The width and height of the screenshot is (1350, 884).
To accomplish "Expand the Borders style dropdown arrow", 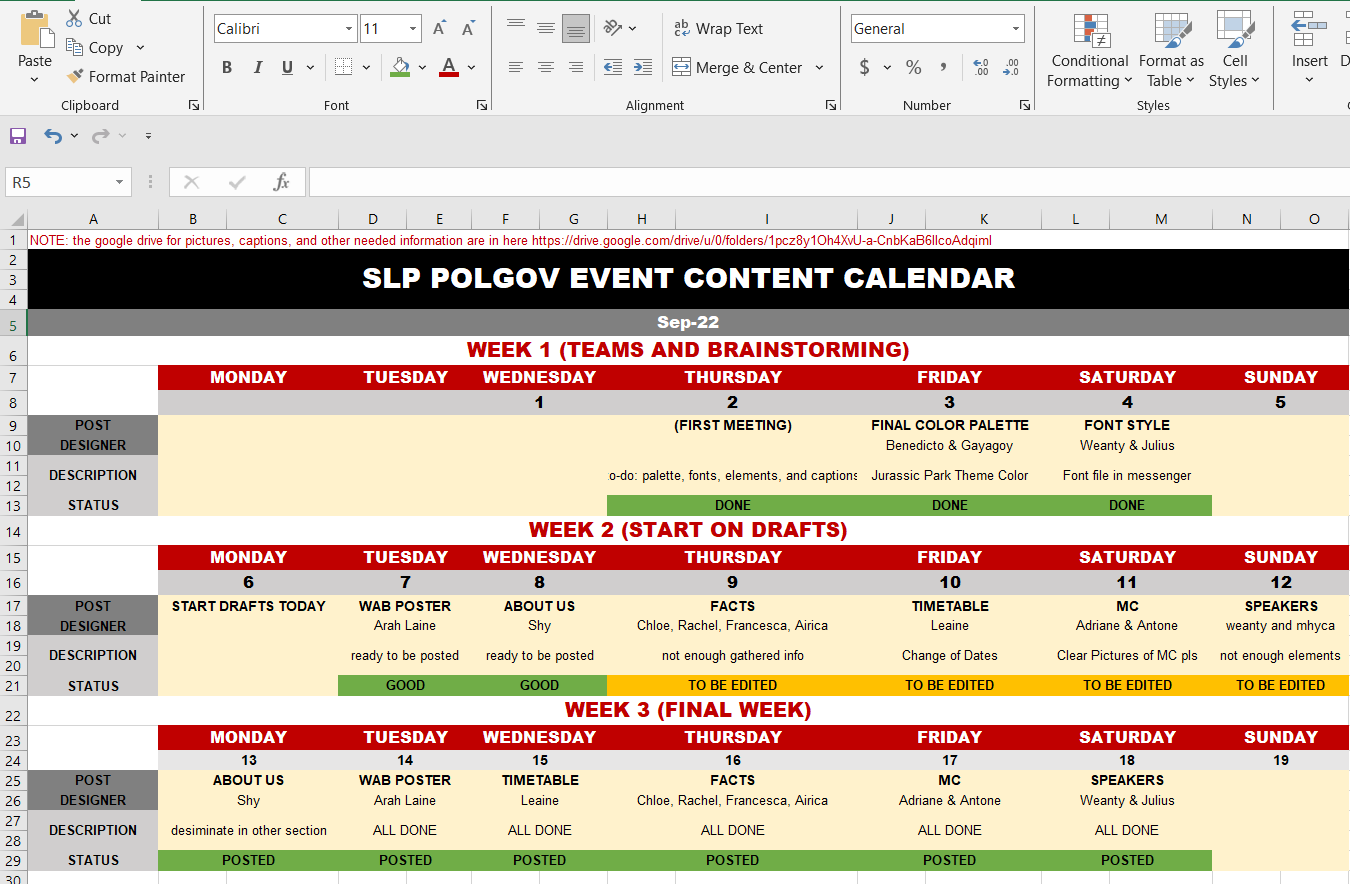I will click(366, 67).
